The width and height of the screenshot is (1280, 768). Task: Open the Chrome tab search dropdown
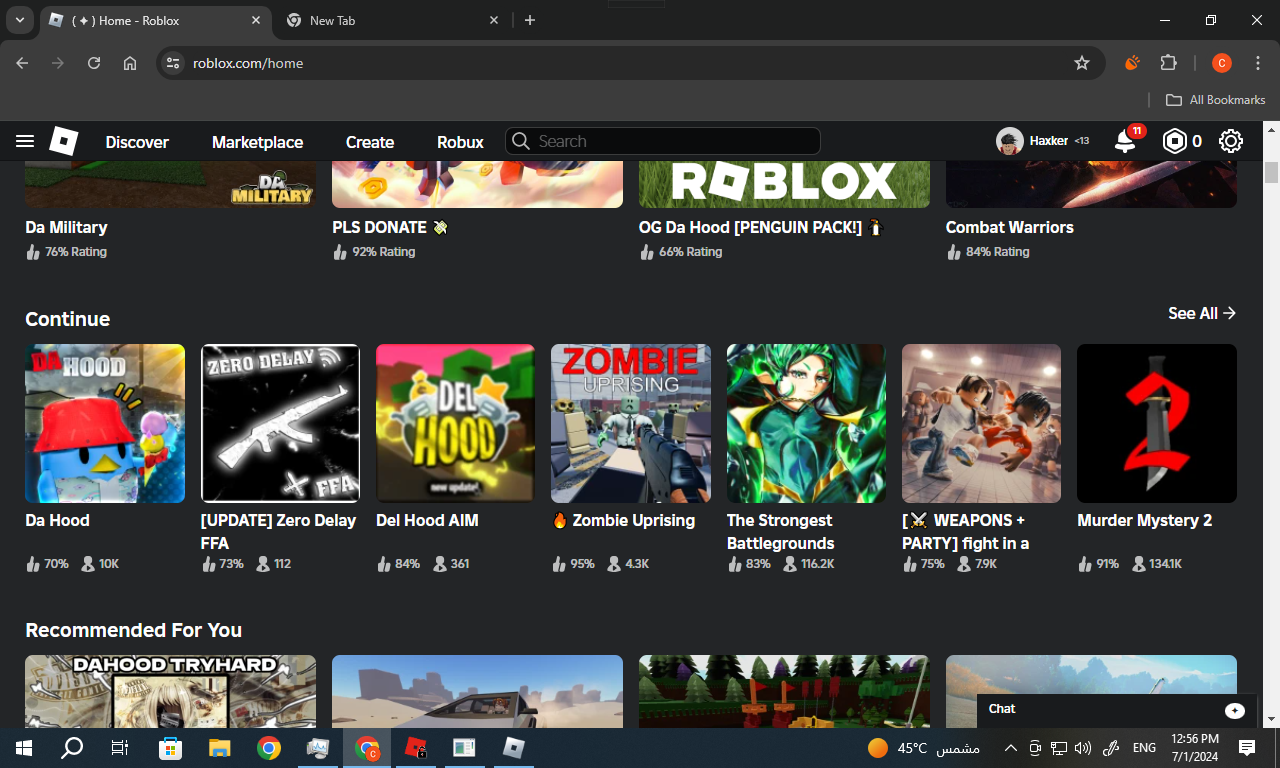pos(20,20)
